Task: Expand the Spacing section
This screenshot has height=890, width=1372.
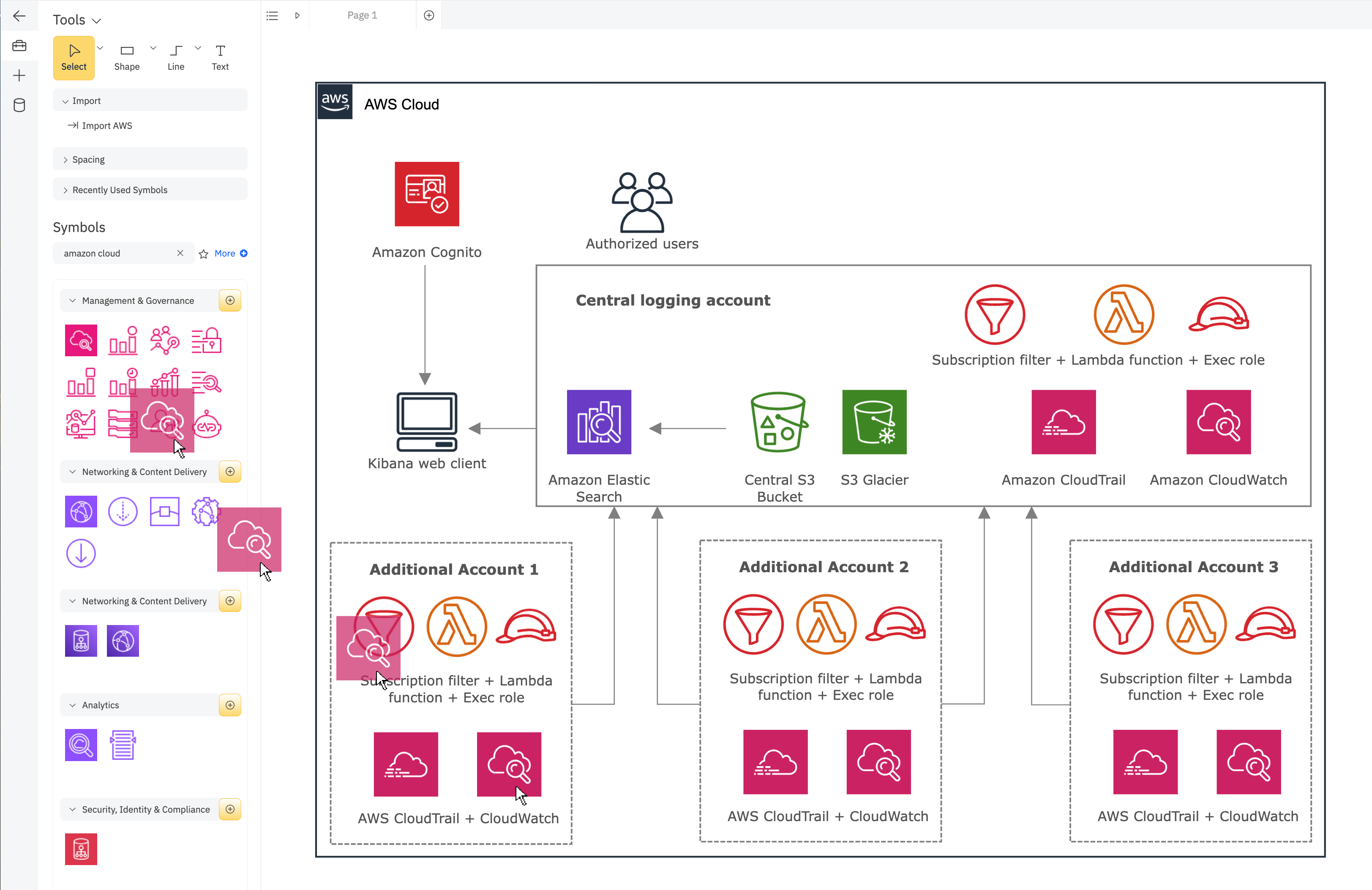Action: (x=87, y=159)
